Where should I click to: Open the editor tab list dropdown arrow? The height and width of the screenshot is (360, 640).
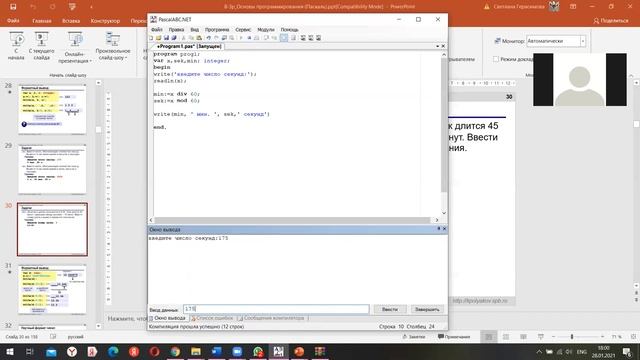pyautogui.click(x=438, y=46)
